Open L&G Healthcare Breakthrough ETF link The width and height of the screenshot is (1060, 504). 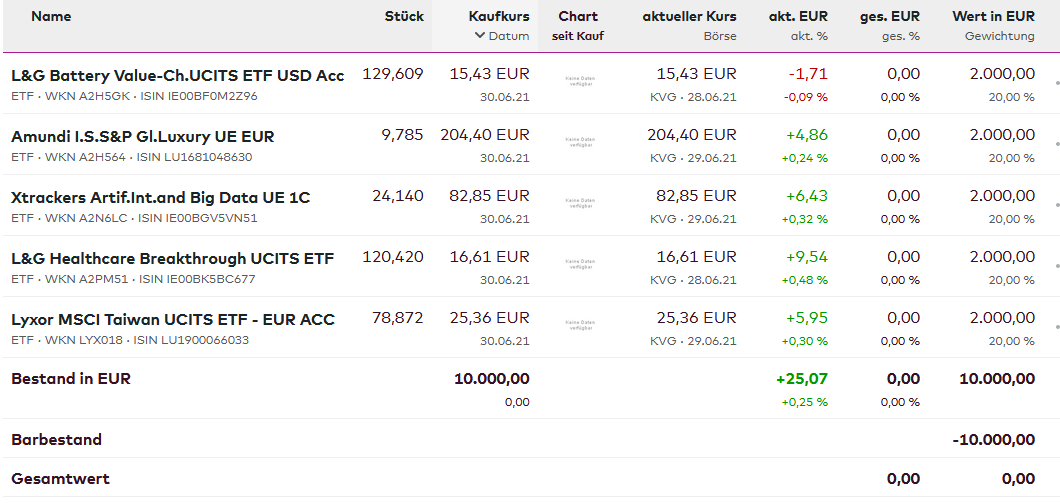click(172, 258)
